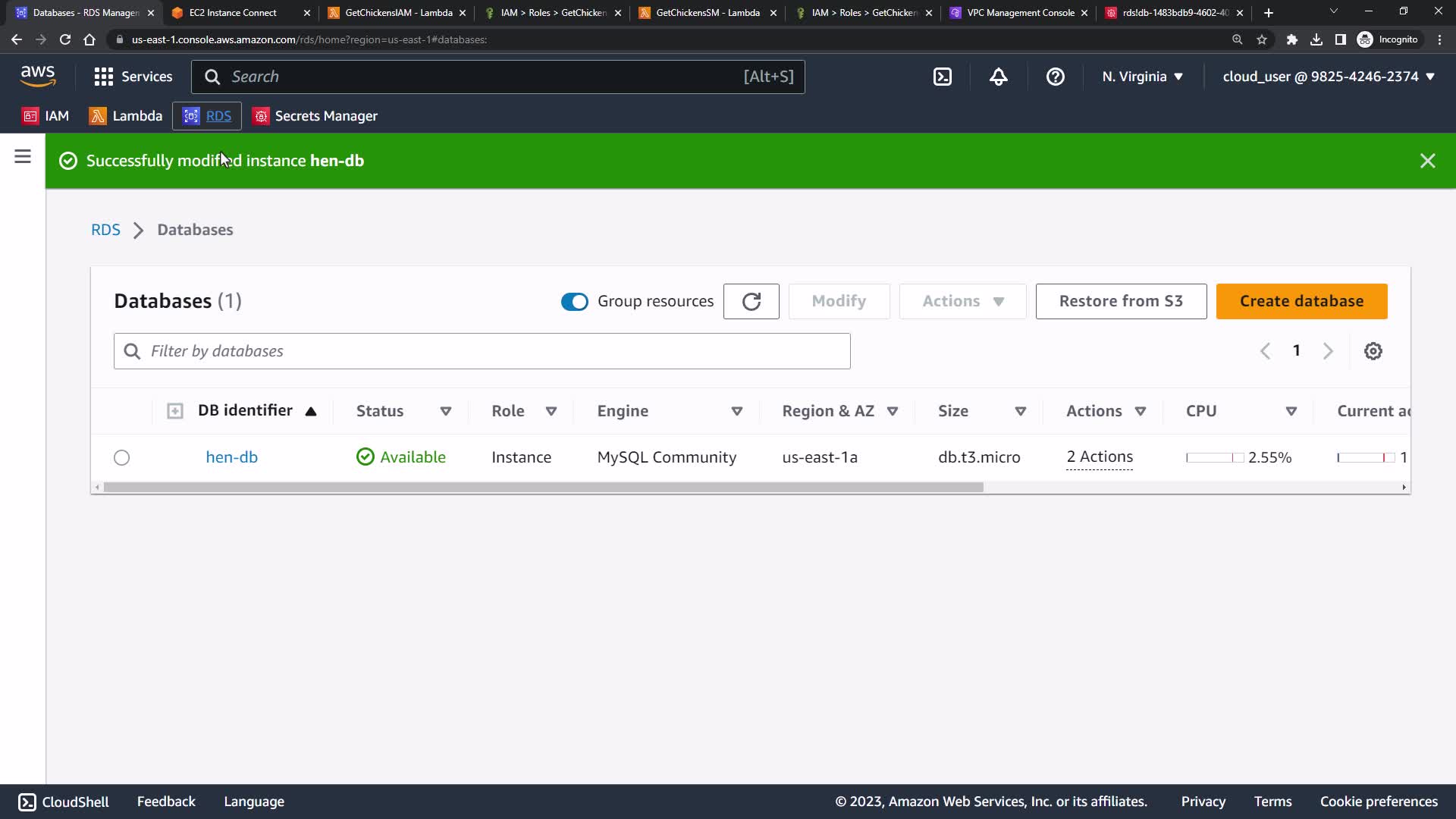Dismiss the success notification banner
1456x819 pixels.
coord(1427,161)
